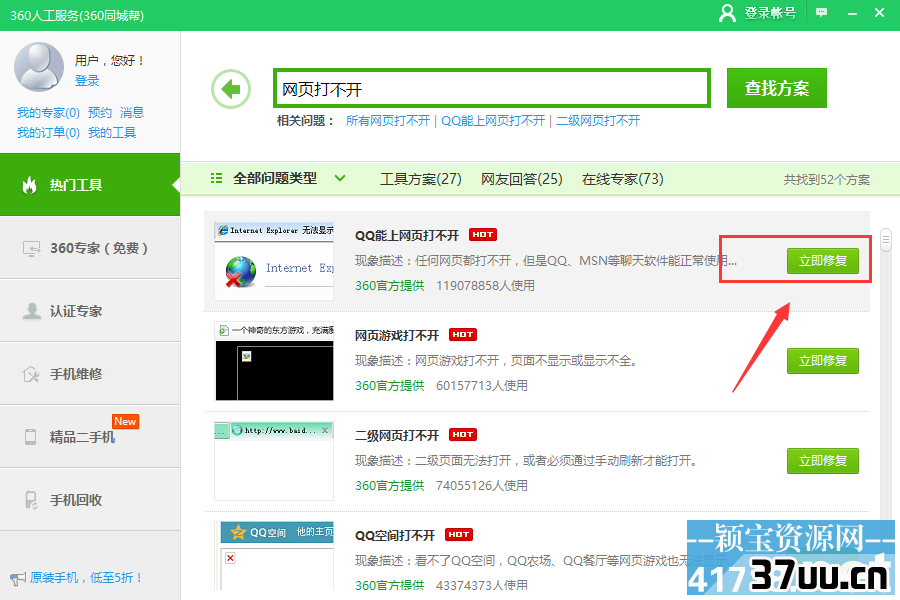Switch to 工具方案(27) tab
The image size is (900, 600).
(421, 179)
